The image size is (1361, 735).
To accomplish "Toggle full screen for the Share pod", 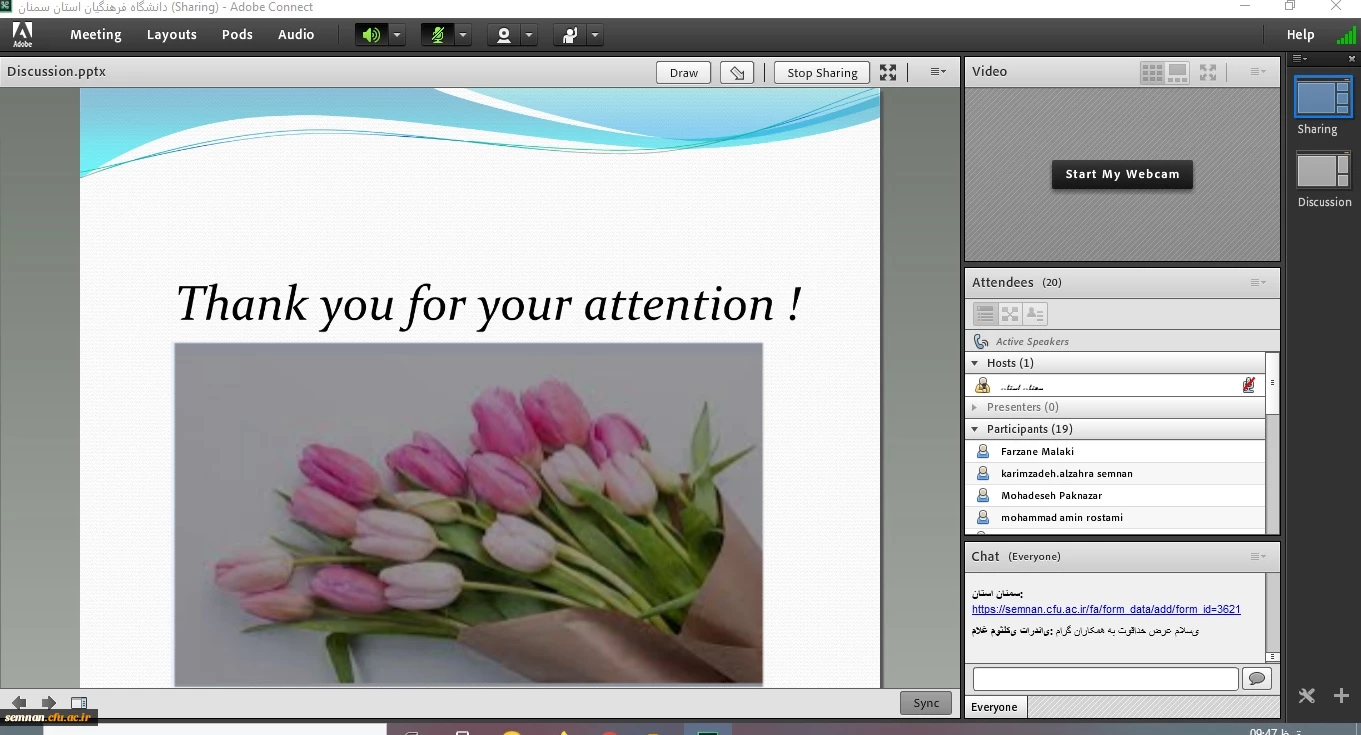I will [x=888, y=73].
